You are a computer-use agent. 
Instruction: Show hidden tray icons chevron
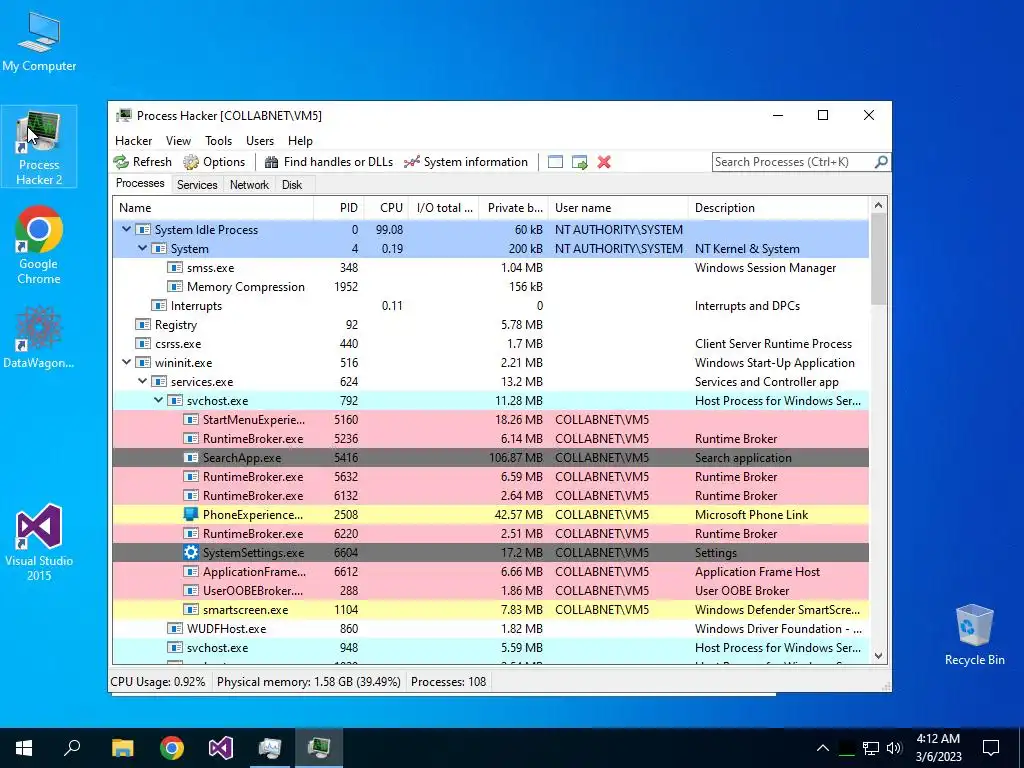(823, 748)
